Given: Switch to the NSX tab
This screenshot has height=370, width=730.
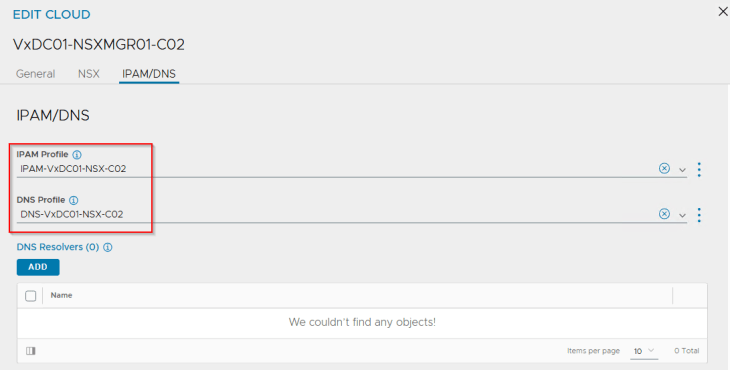Looking at the screenshot, I should (88, 74).
